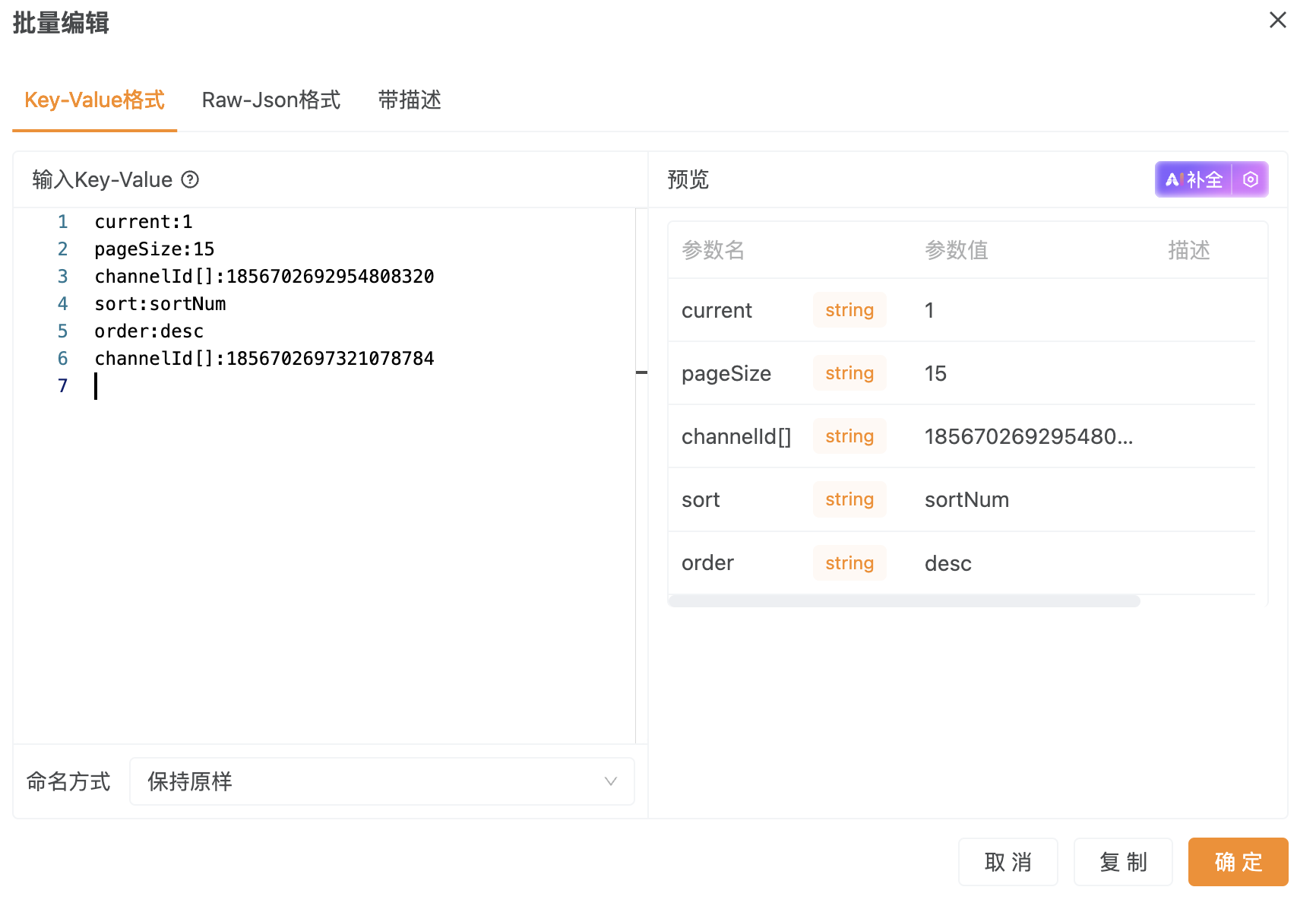Image resolution: width=1316 pixels, height=906 pixels.
Task: Click the string type tag for order
Action: coord(849,563)
